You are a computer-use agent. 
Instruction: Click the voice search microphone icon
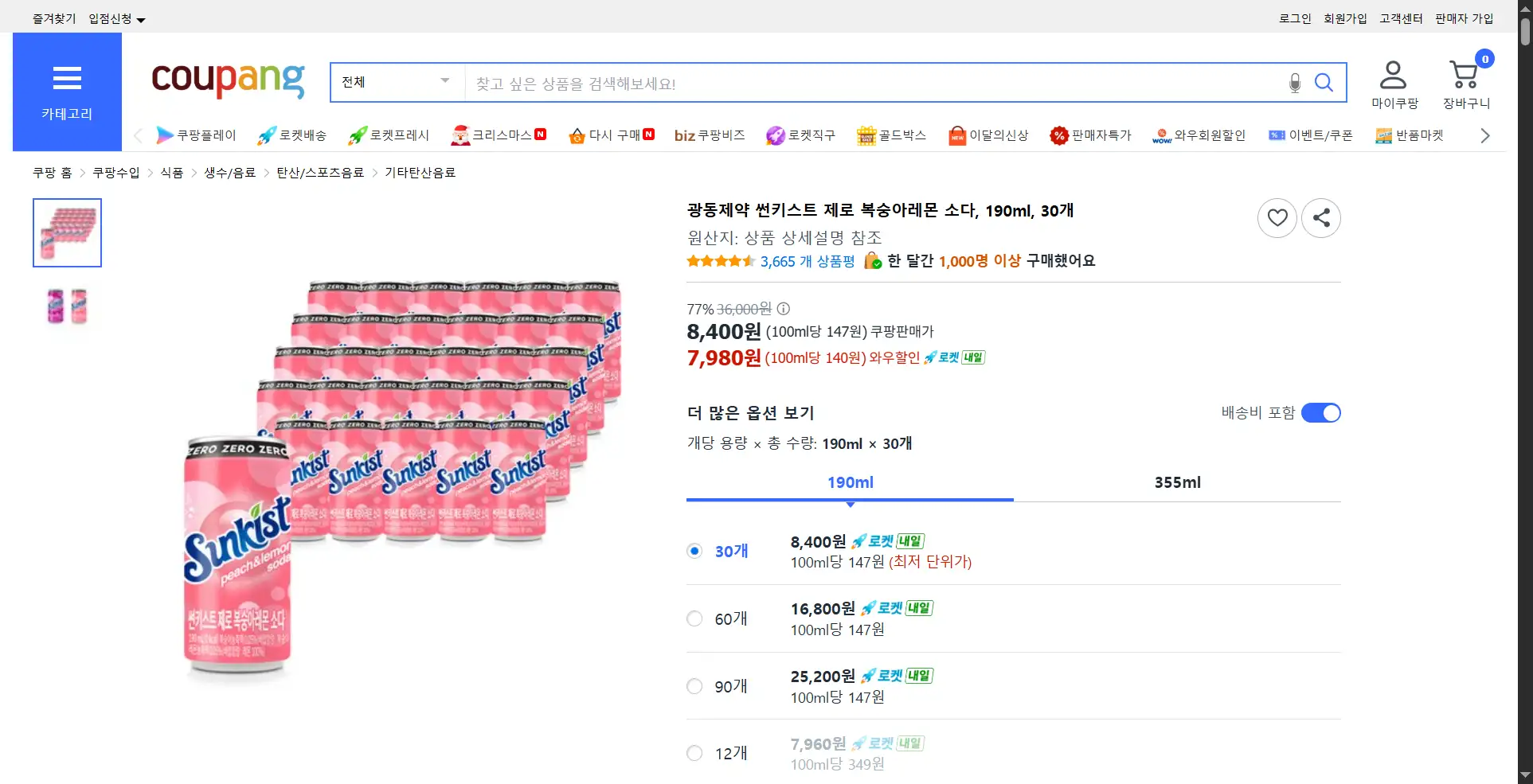point(1295,83)
